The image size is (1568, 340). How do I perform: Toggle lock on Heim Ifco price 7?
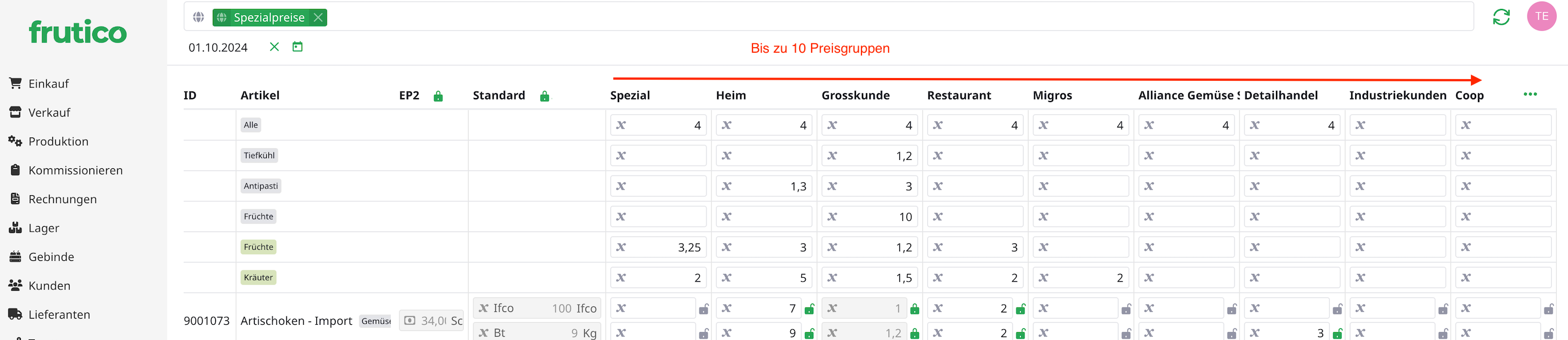coord(809,309)
